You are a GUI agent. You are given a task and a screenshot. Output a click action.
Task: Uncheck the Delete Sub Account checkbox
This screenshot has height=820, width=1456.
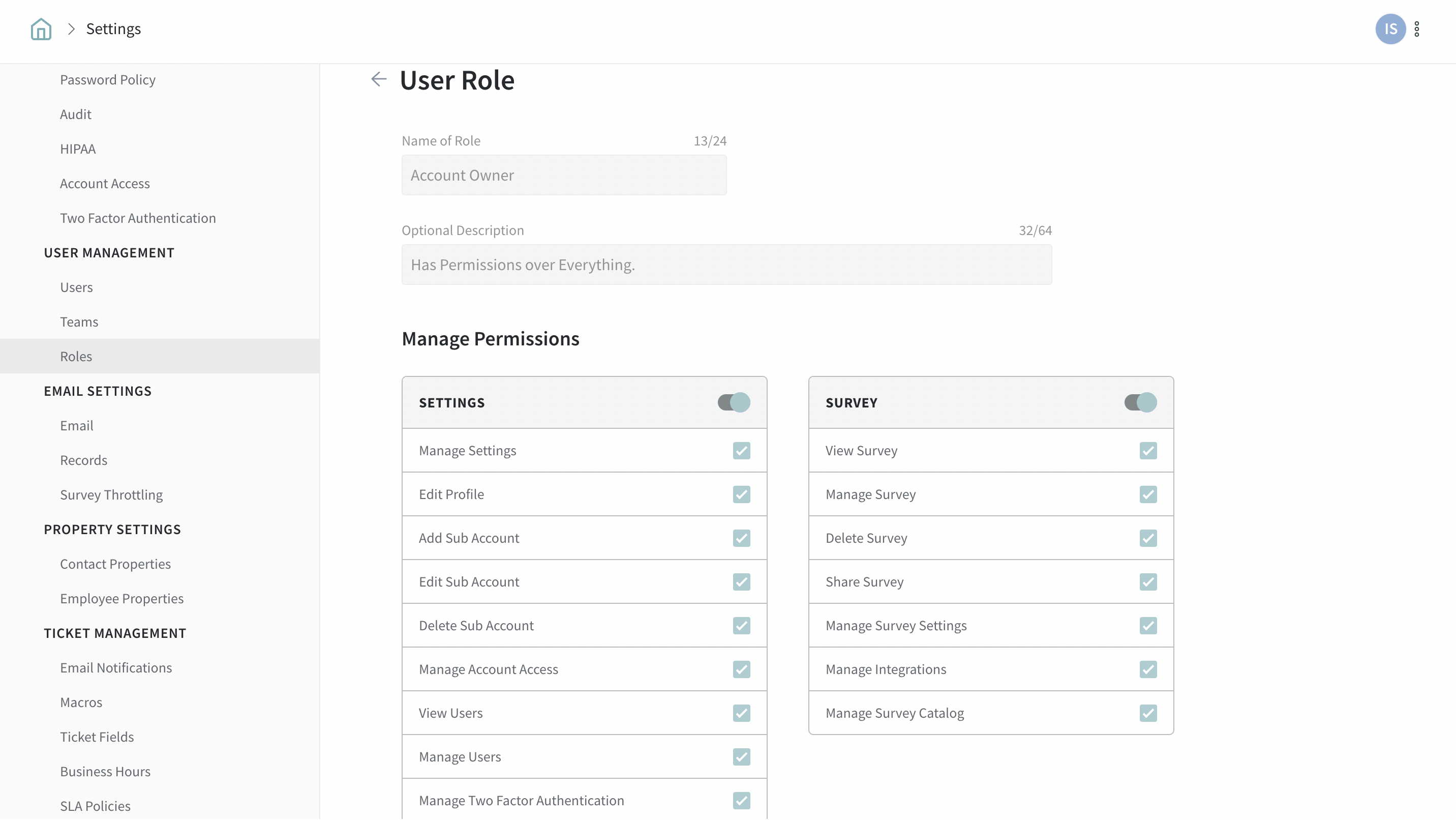click(x=741, y=626)
